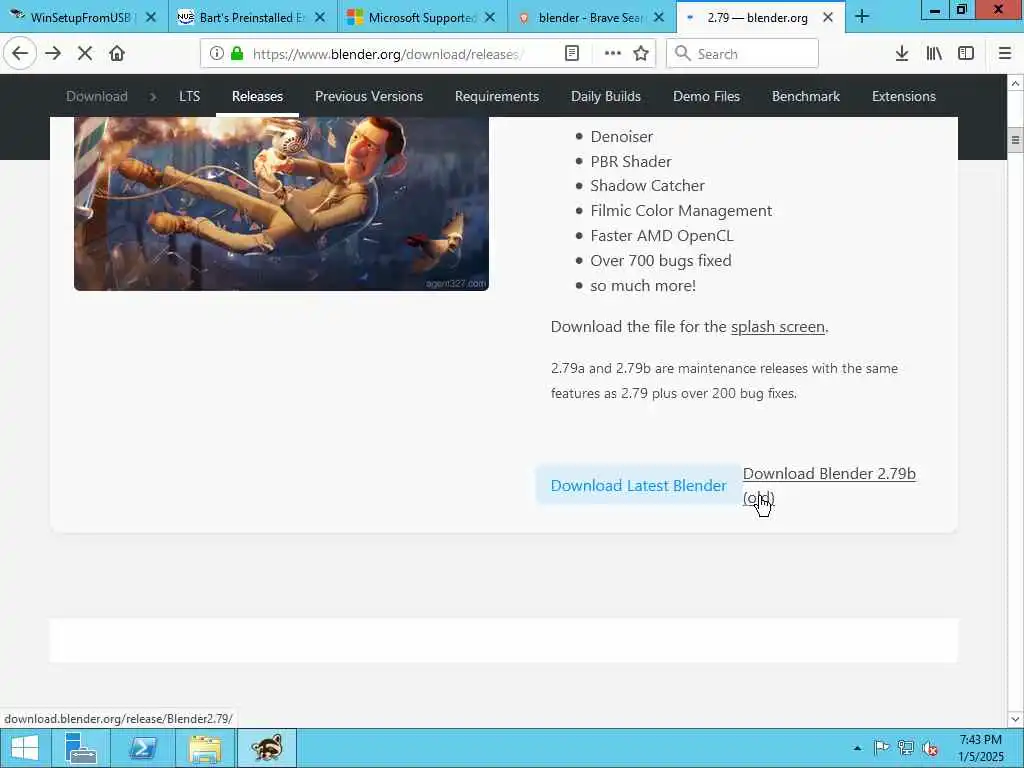Launch PowerShell from the taskbar
This screenshot has height=768, width=1024.
click(142, 748)
